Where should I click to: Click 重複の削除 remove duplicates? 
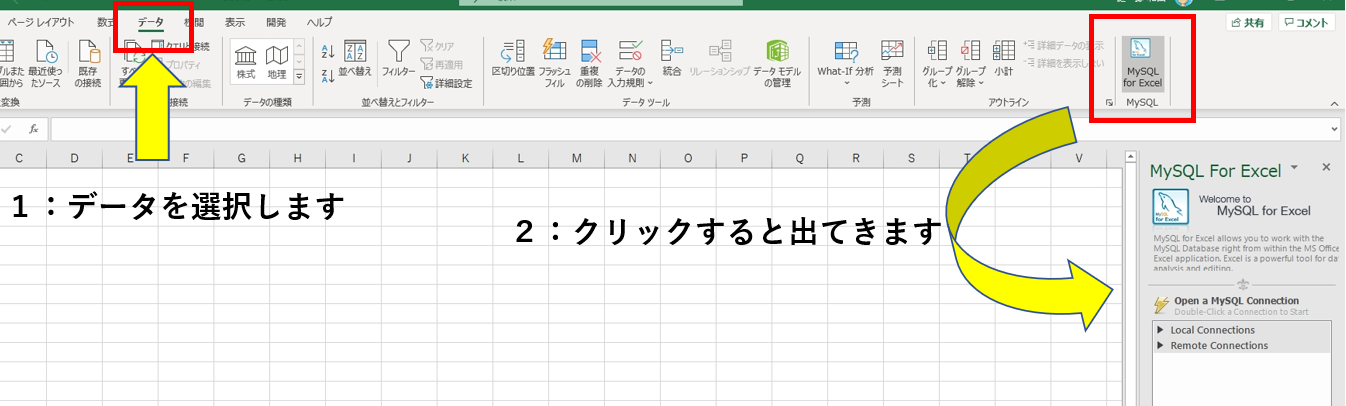coord(590,64)
